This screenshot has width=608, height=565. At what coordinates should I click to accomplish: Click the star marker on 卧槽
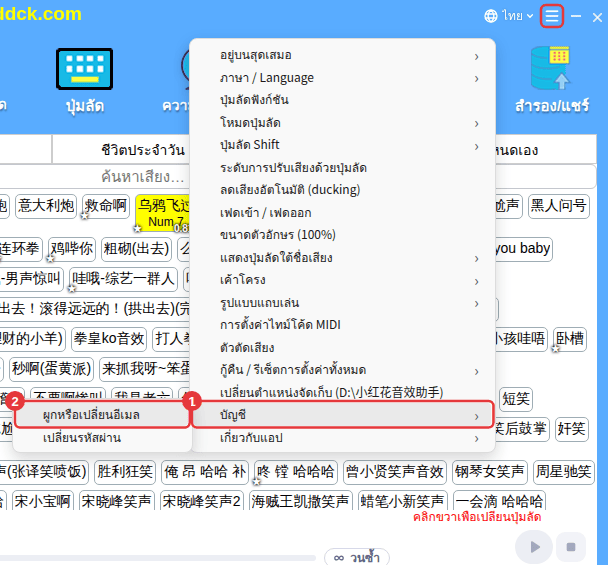coord(556,349)
